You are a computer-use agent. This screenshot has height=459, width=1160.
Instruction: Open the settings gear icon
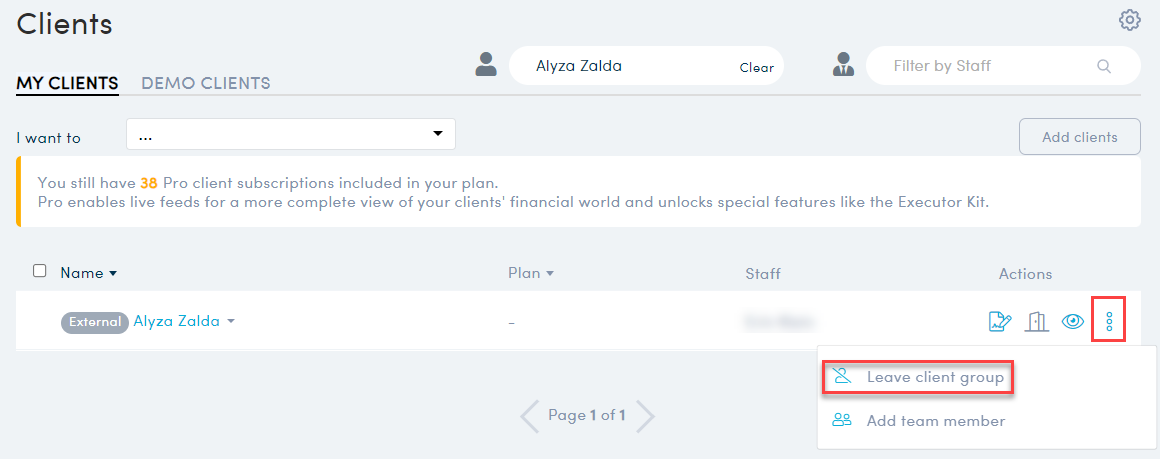(x=1129, y=20)
